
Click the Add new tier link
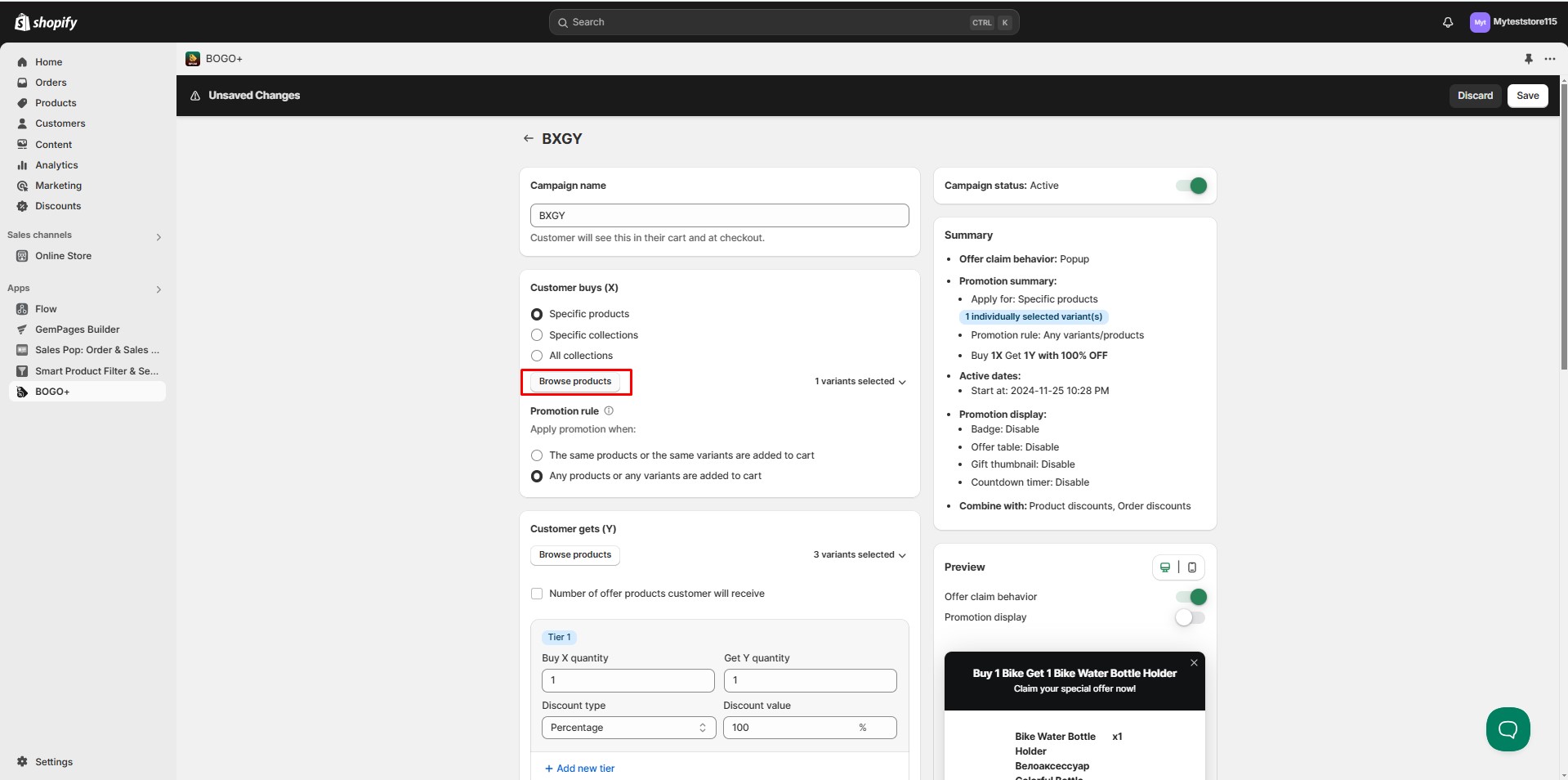point(579,769)
